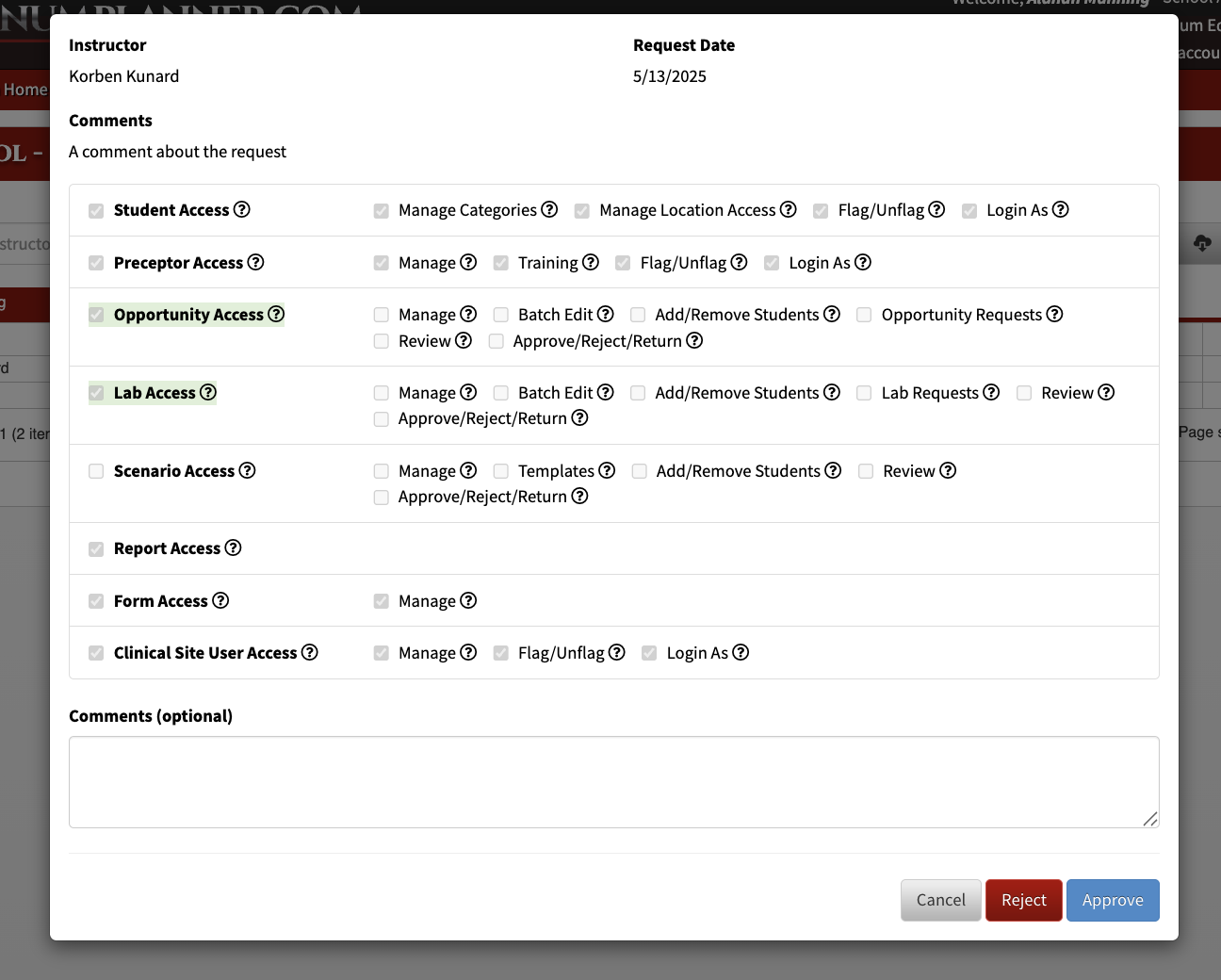Viewport: 1221px width, 980px height.
Task: Open help icon next to Lab Access
Action: point(208,392)
